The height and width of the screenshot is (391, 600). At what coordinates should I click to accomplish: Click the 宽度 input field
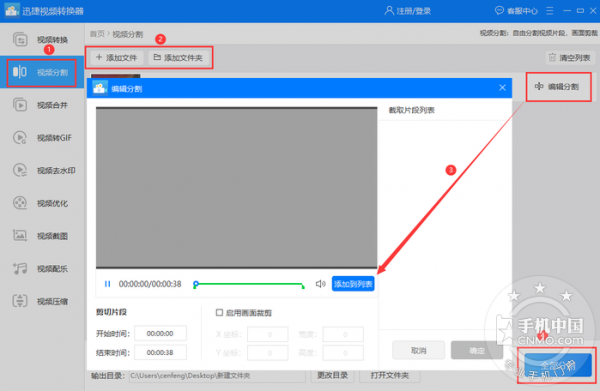tap(343, 334)
